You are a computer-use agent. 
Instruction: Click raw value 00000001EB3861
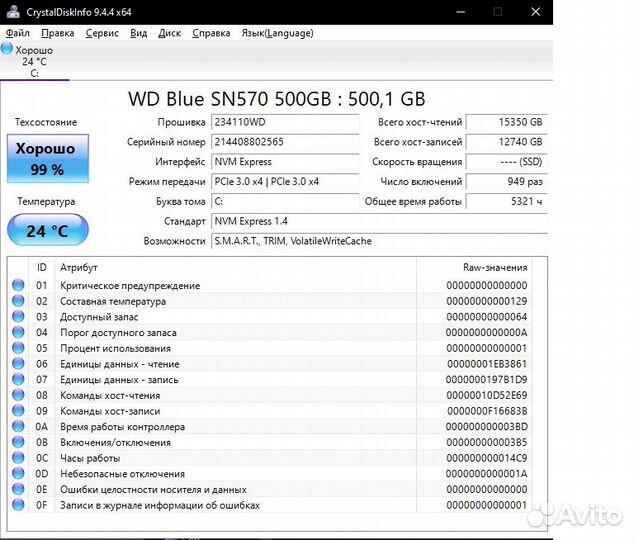(487, 364)
